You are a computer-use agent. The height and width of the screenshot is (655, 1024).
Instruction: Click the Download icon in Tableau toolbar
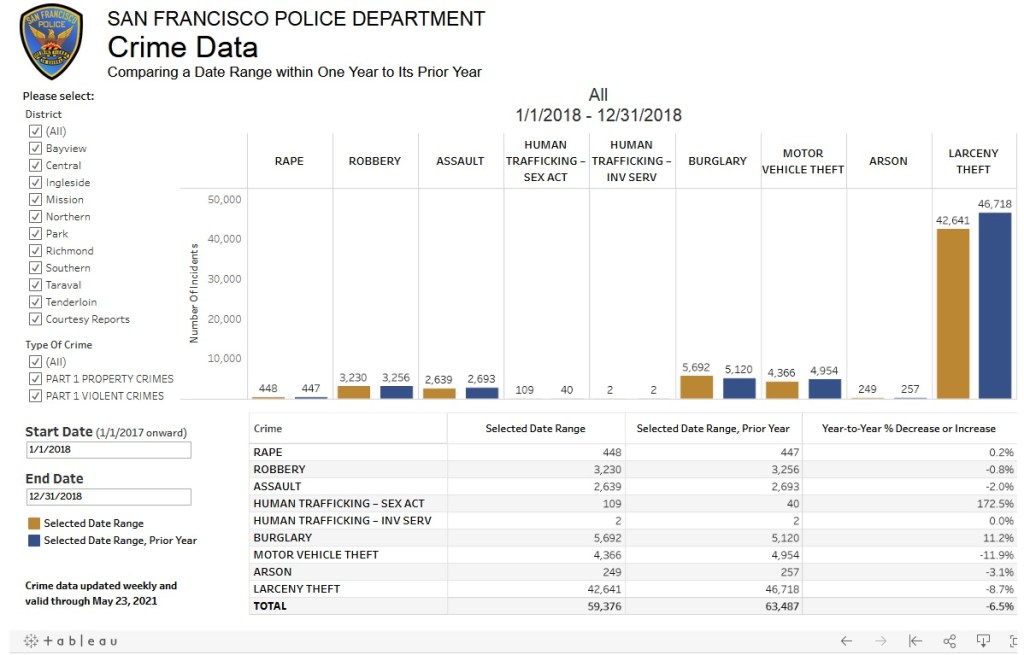pos(983,640)
